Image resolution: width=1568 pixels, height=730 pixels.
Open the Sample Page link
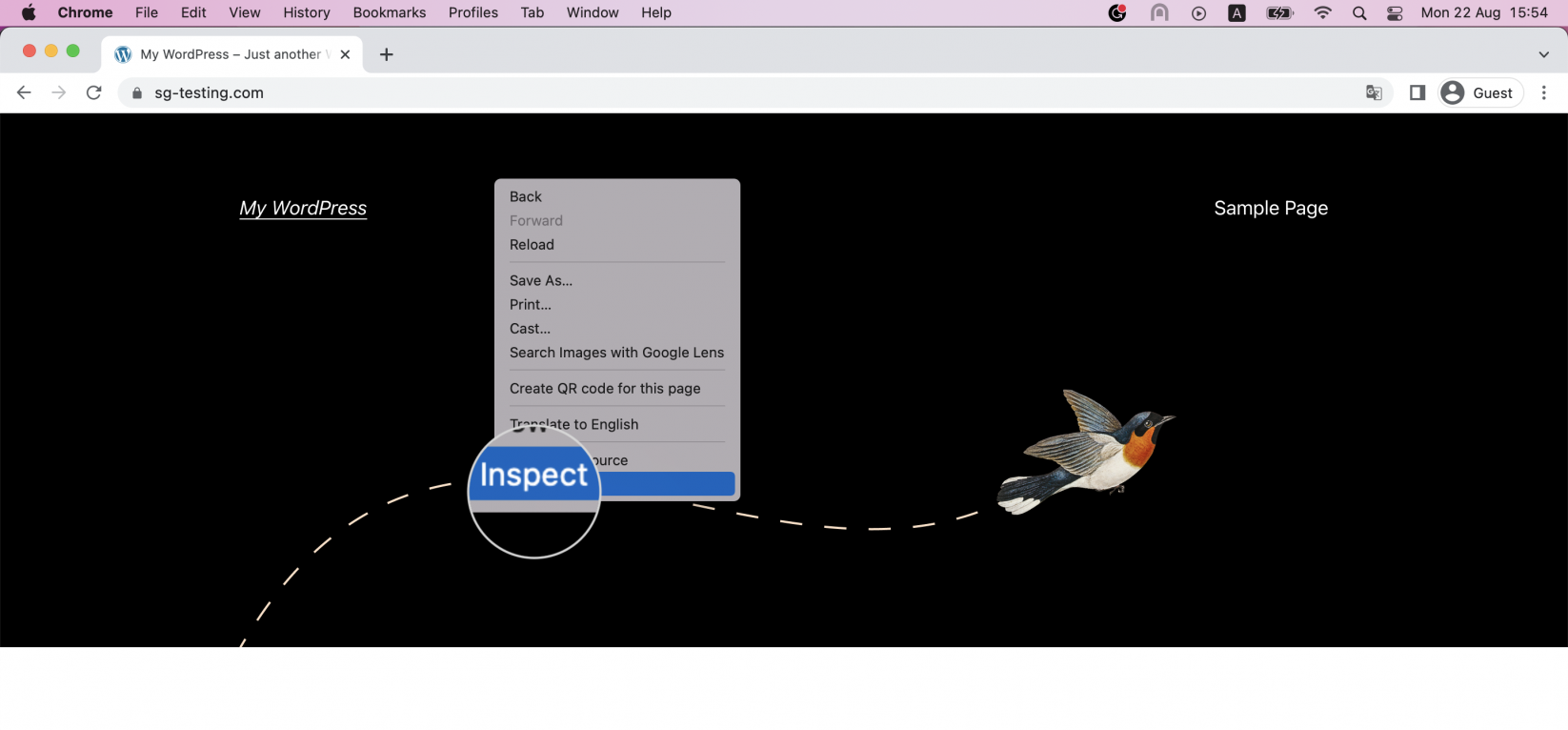coord(1271,208)
